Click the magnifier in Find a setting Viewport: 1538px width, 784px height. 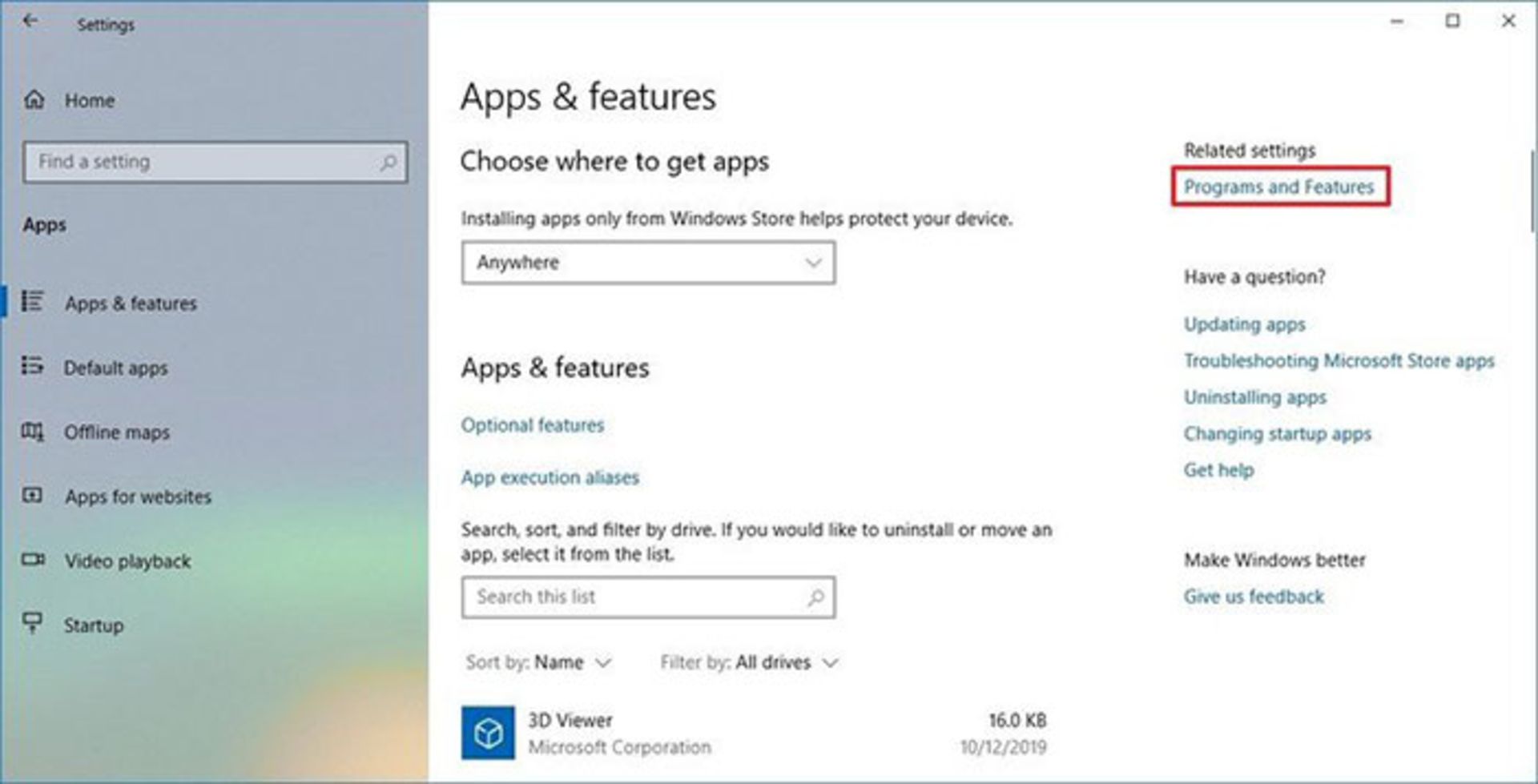pyautogui.click(x=388, y=162)
